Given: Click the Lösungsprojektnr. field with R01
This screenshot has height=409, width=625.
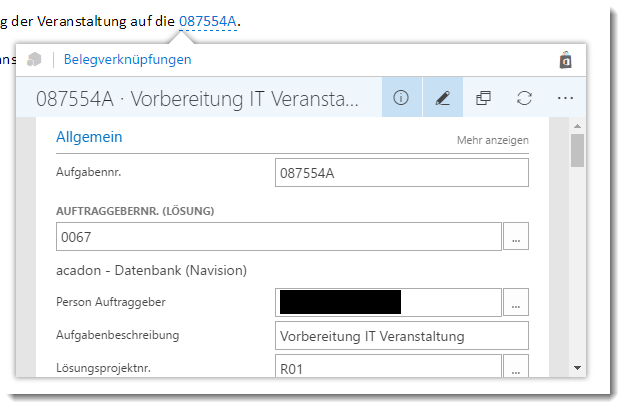Looking at the screenshot, I should coord(388,367).
